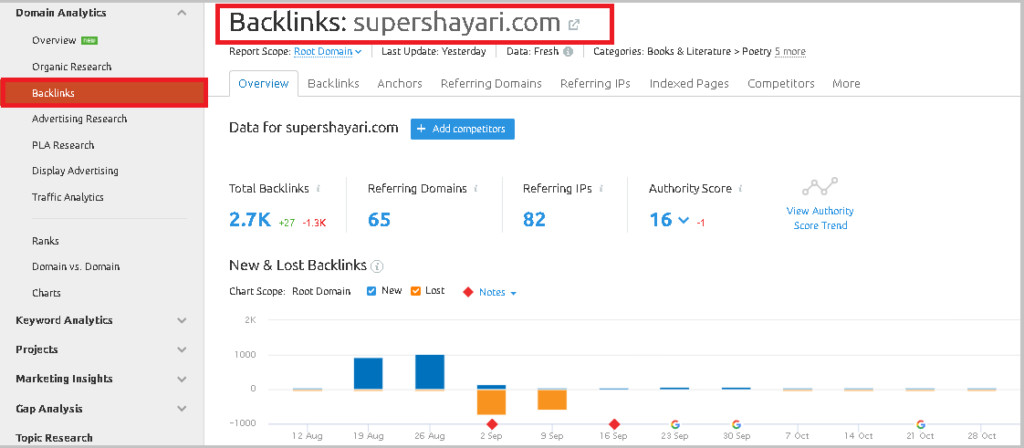The height and width of the screenshot is (448, 1024).
Task: Click the orange lost bar for 2 Sep
Action: (x=492, y=402)
